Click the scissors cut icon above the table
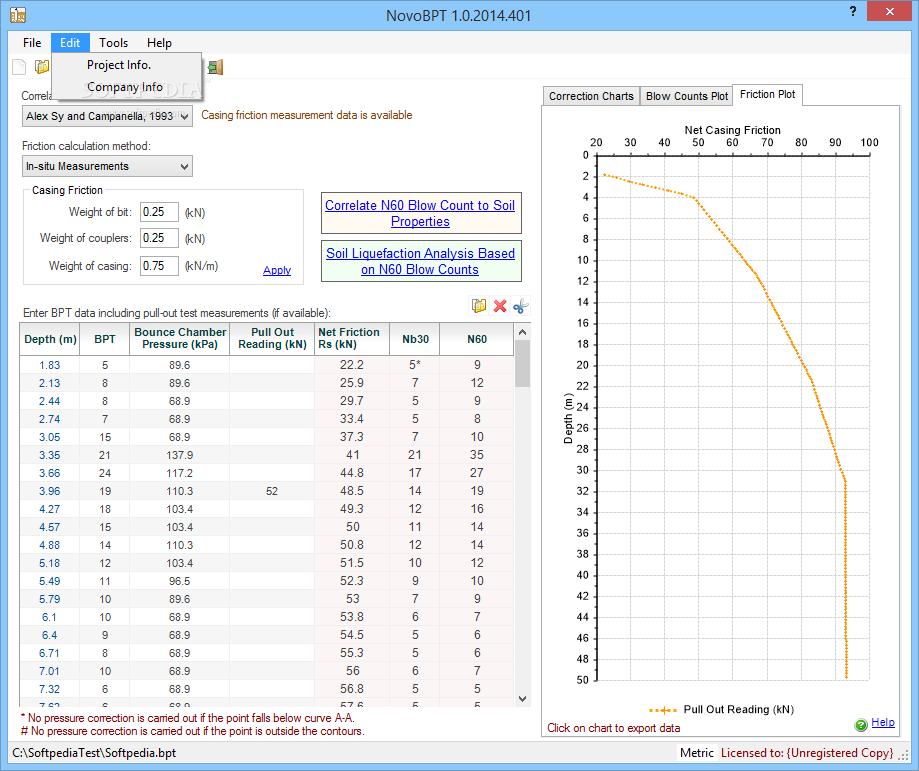The height and width of the screenshot is (771, 919). click(x=520, y=305)
